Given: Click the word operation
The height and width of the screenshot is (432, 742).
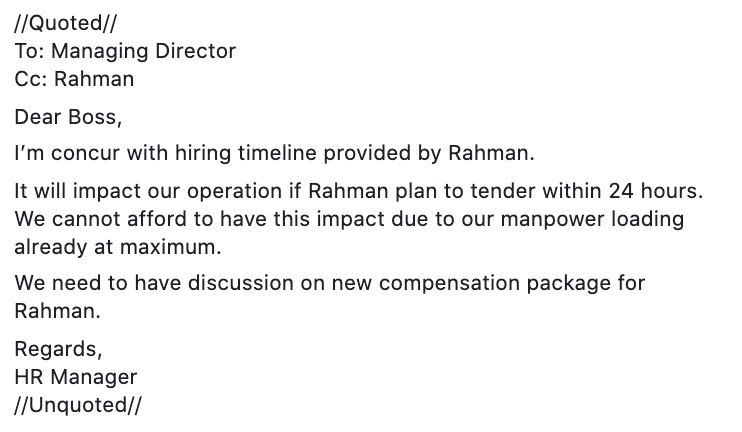Looking at the screenshot, I should [x=234, y=192].
